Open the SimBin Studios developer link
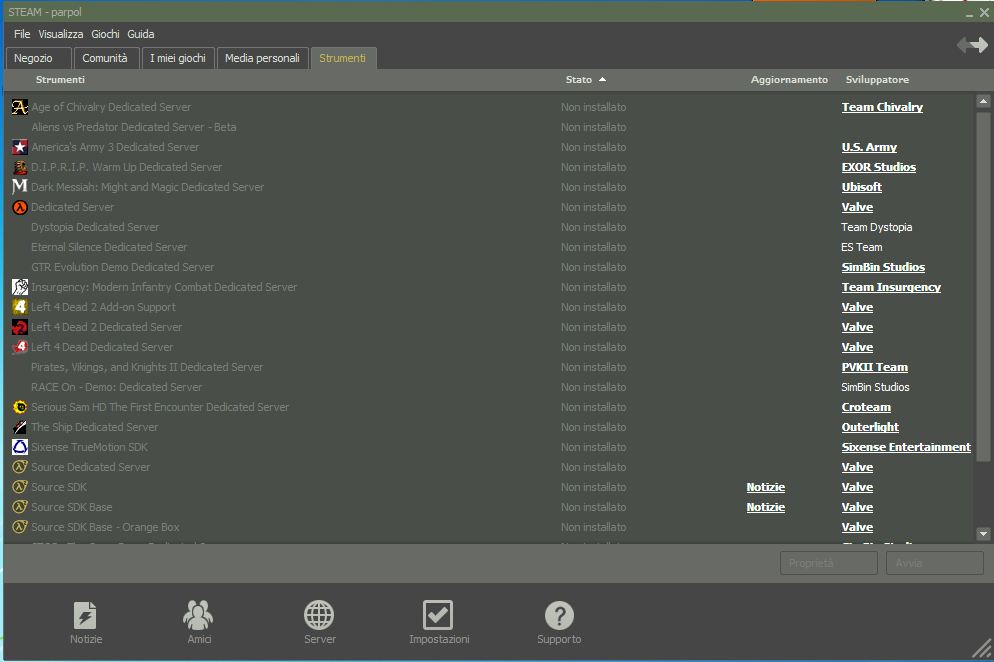This screenshot has width=994, height=662. coord(883,268)
